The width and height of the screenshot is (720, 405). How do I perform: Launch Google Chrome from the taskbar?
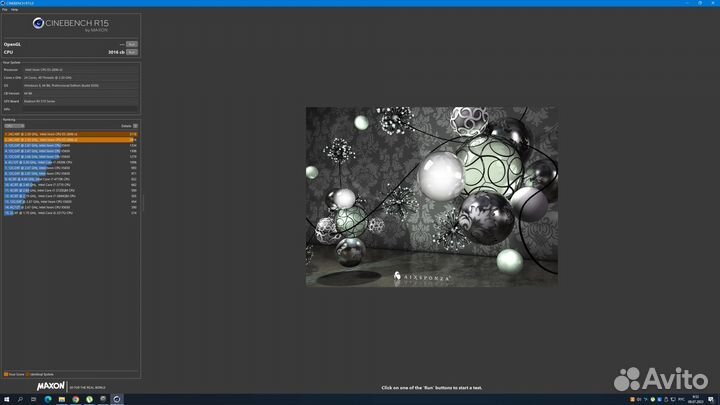coord(75,398)
